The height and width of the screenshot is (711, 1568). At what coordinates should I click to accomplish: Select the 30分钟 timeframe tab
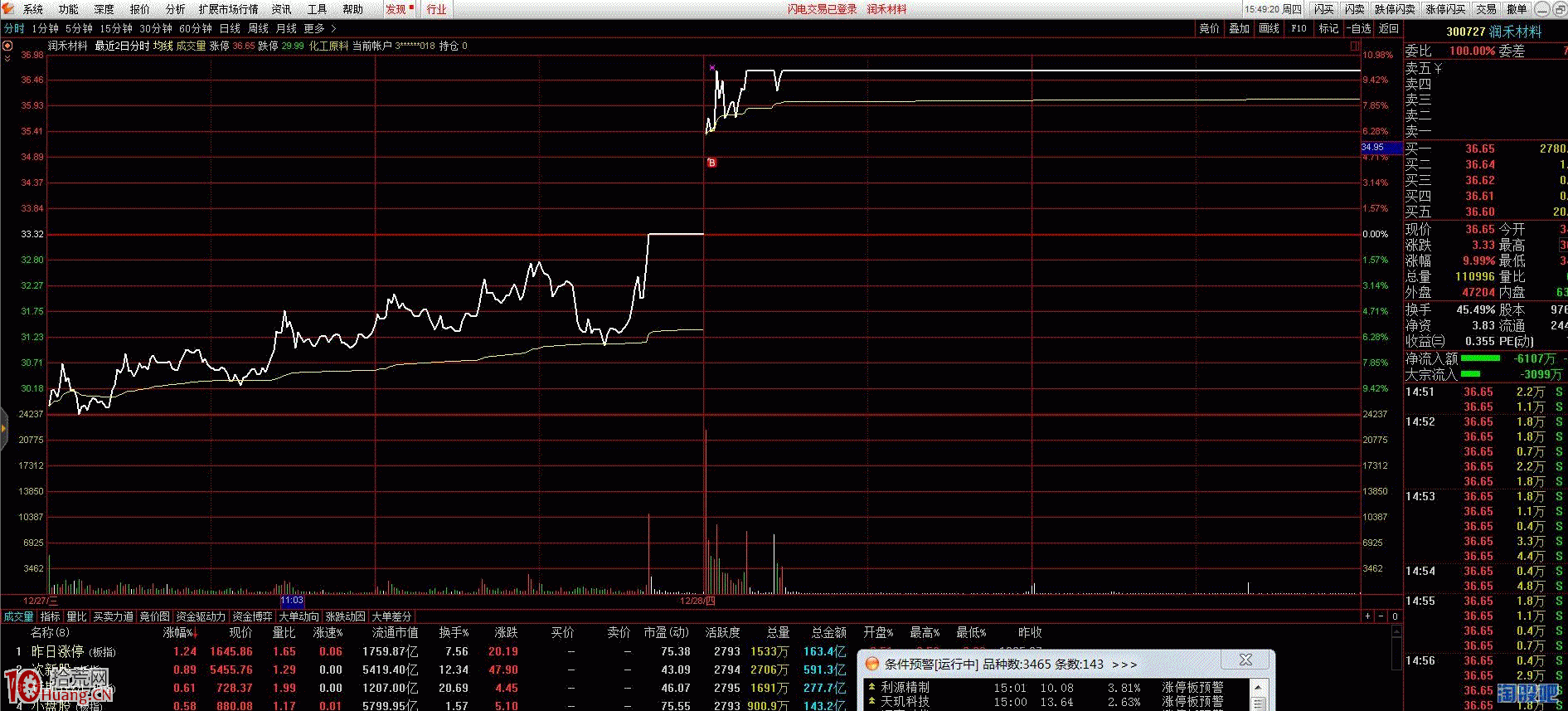point(156,28)
